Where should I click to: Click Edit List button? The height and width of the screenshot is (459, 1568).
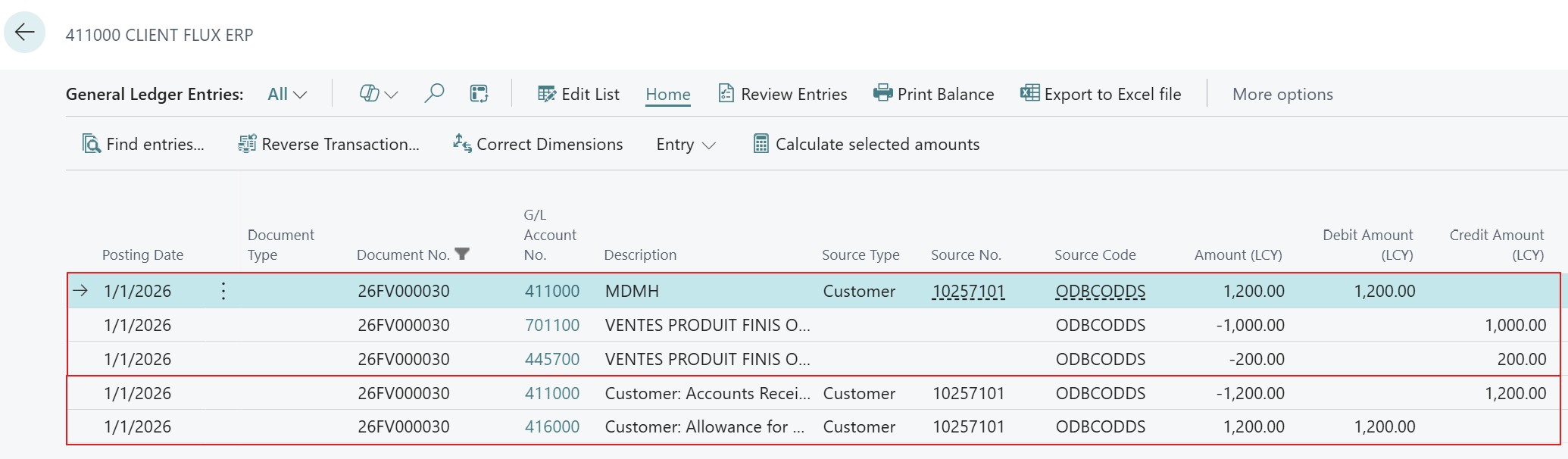(579, 94)
